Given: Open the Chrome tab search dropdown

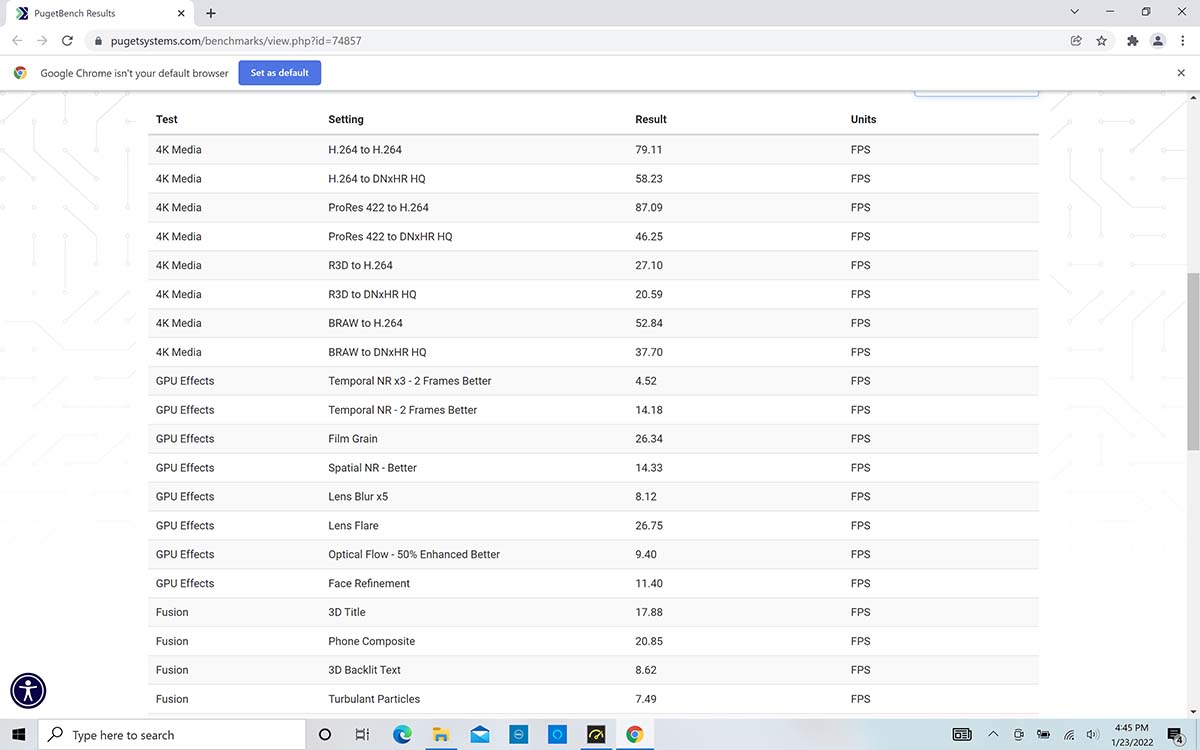Looking at the screenshot, I should 1074,13.
